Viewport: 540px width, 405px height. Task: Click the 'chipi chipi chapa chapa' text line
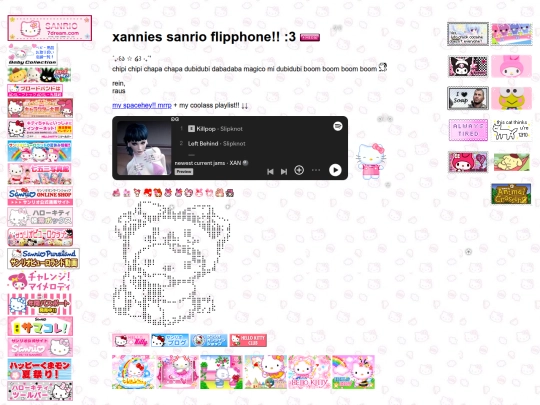(x=245, y=69)
